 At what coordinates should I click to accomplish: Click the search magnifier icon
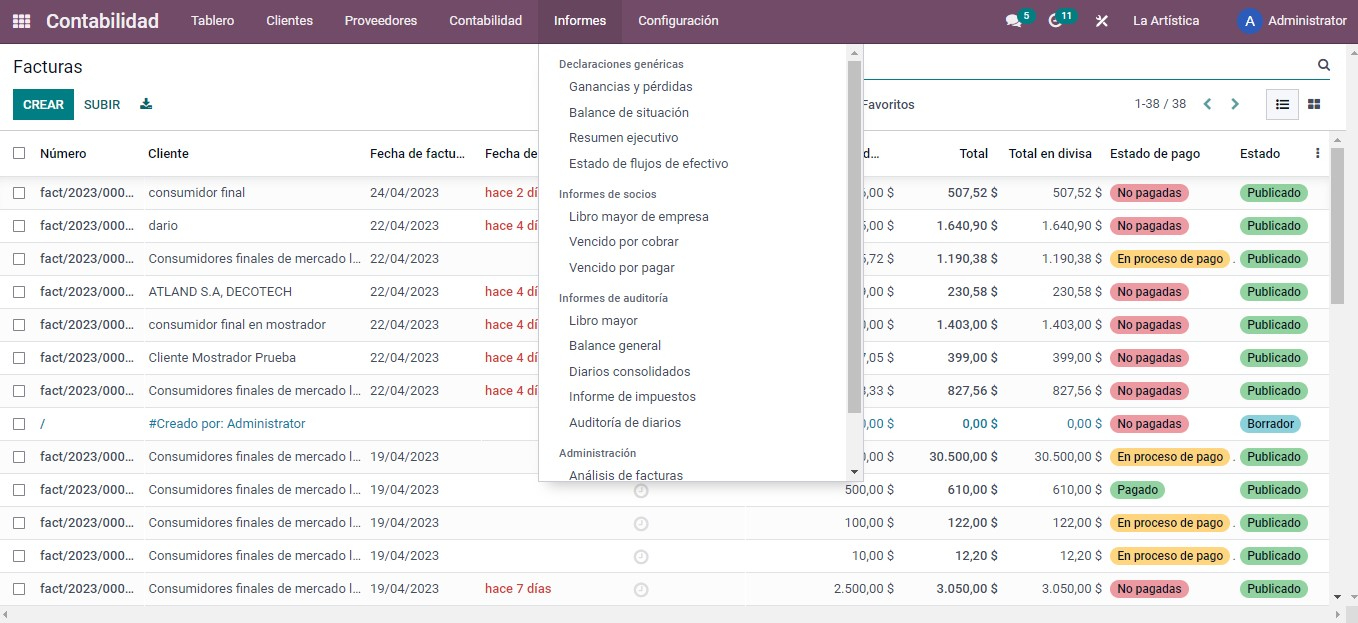pos(1324,65)
